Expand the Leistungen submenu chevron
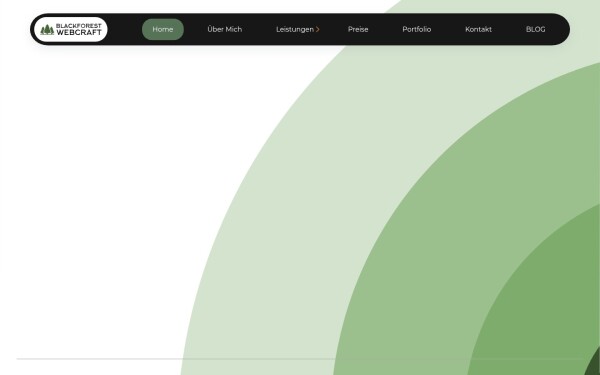The width and height of the screenshot is (600, 375). [318, 29]
